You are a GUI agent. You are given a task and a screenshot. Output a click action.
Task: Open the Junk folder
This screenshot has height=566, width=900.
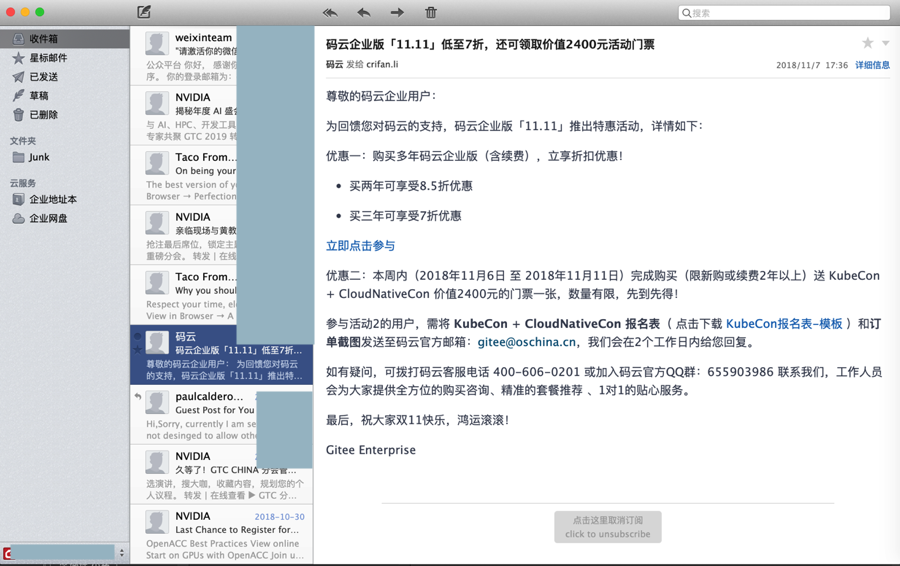click(x=64, y=157)
